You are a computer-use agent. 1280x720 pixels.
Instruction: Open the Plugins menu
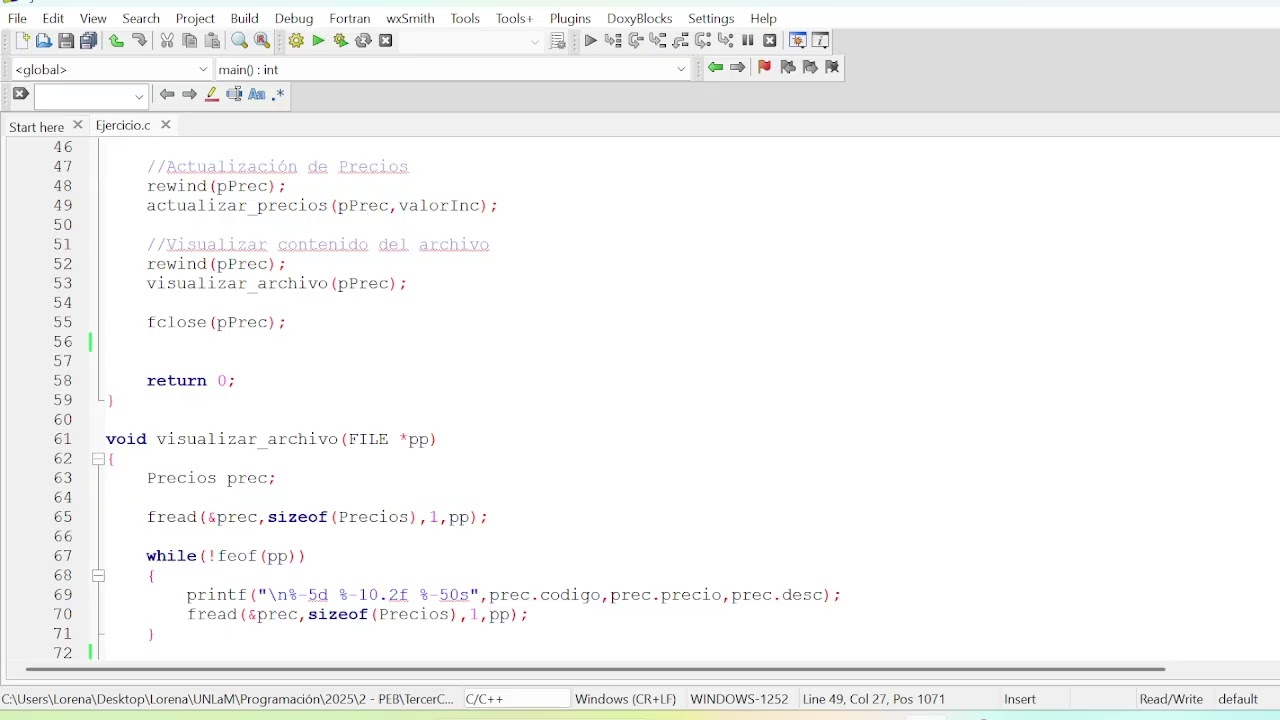pyautogui.click(x=570, y=18)
